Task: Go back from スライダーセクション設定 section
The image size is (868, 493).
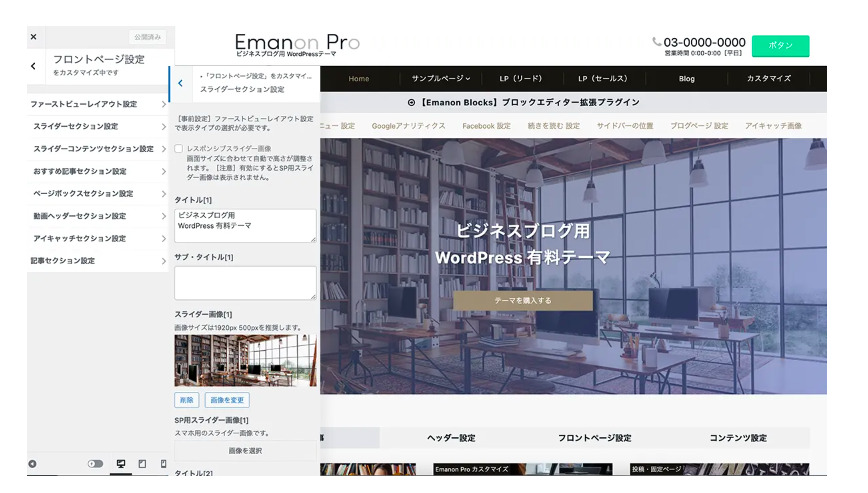Action: 180,83
